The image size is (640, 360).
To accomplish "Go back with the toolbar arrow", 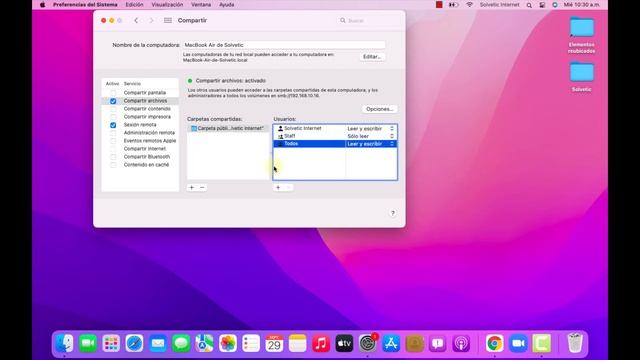I will (136, 20).
